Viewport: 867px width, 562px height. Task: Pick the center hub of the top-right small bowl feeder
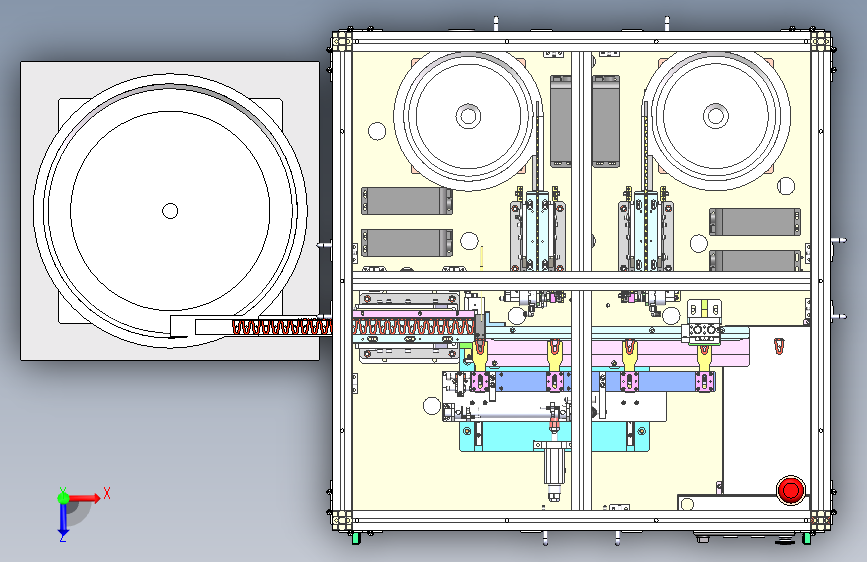click(715, 116)
